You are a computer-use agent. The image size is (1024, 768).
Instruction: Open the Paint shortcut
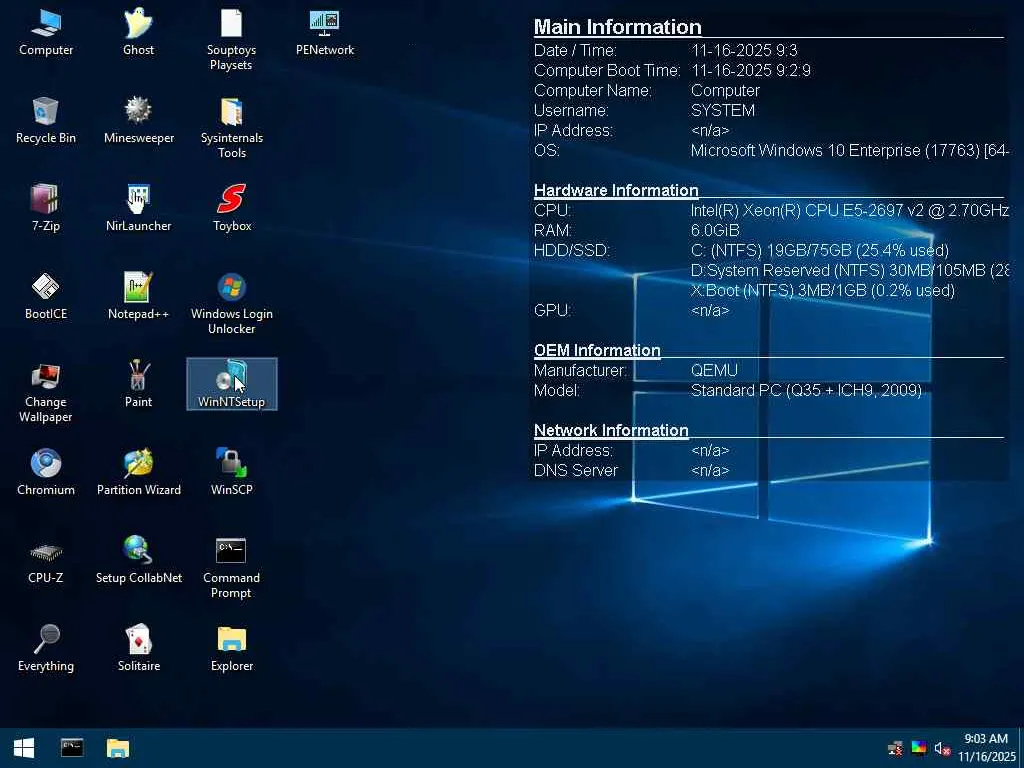pos(138,385)
